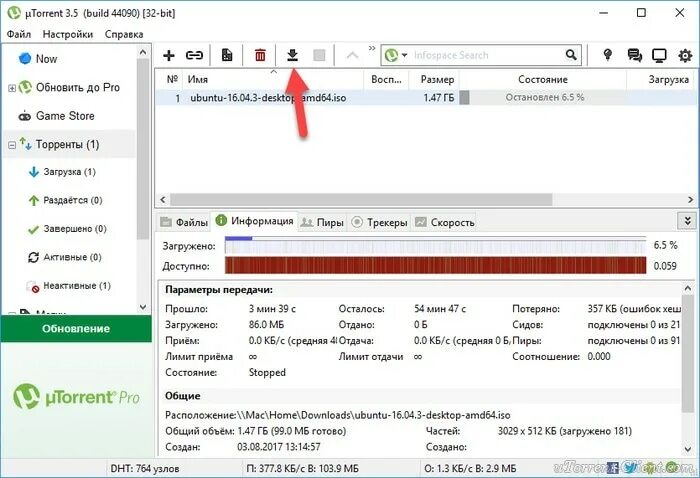Select Торренты (1) category

[67, 145]
